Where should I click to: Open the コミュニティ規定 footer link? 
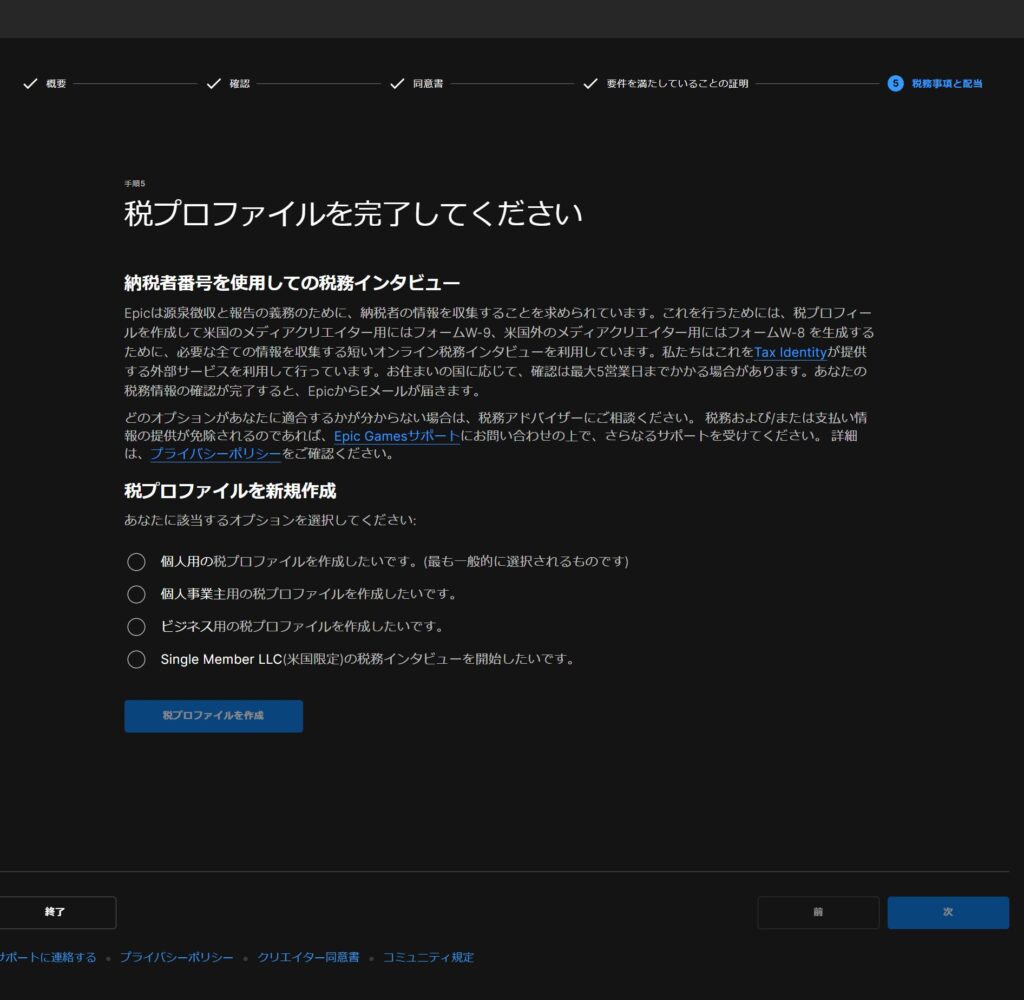click(428, 957)
